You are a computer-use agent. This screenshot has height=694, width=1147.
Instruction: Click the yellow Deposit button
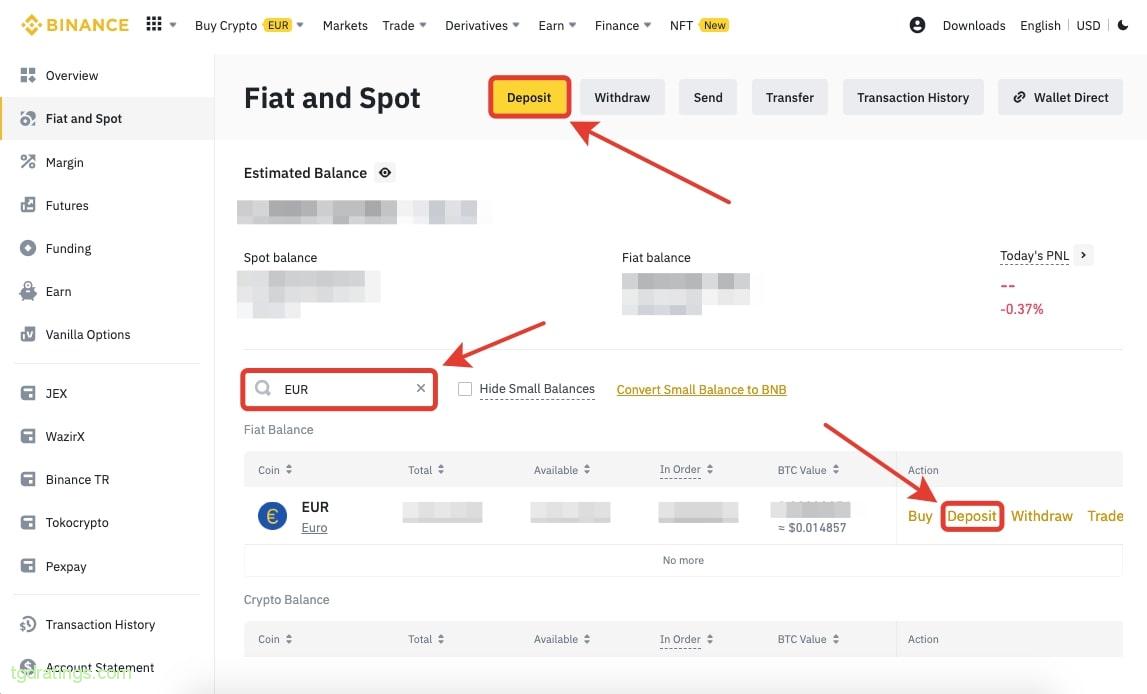529,97
